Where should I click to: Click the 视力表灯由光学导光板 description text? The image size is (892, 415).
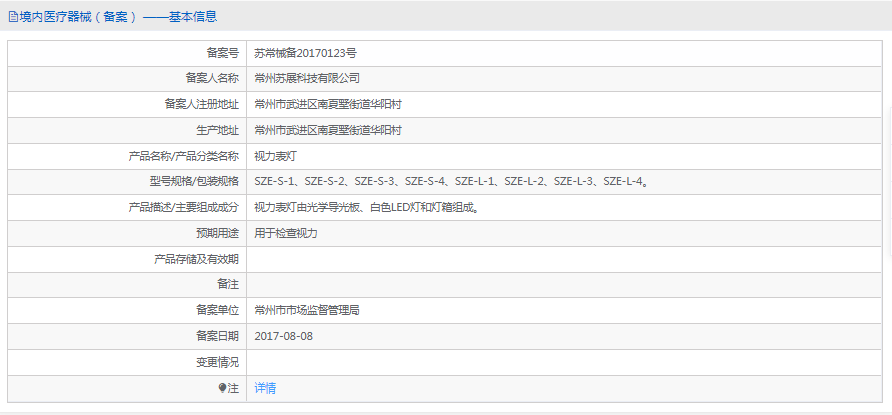(367, 208)
